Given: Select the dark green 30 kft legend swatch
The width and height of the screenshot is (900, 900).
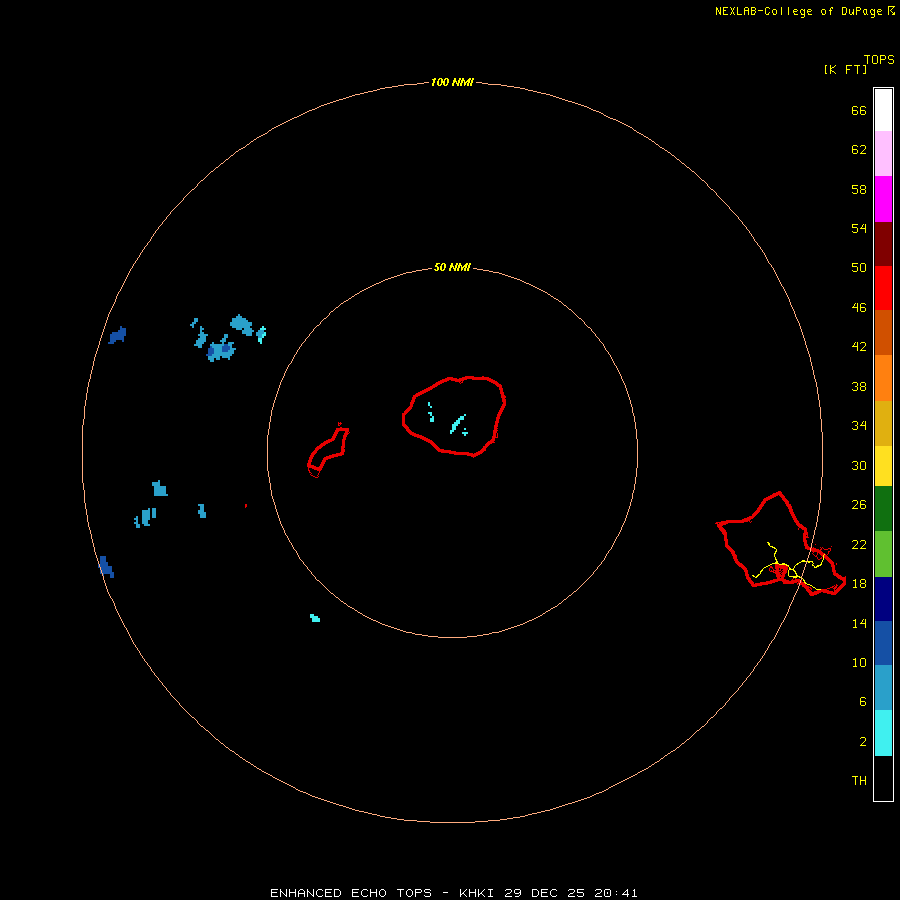Looking at the screenshot, I should [x=883, y=509].
